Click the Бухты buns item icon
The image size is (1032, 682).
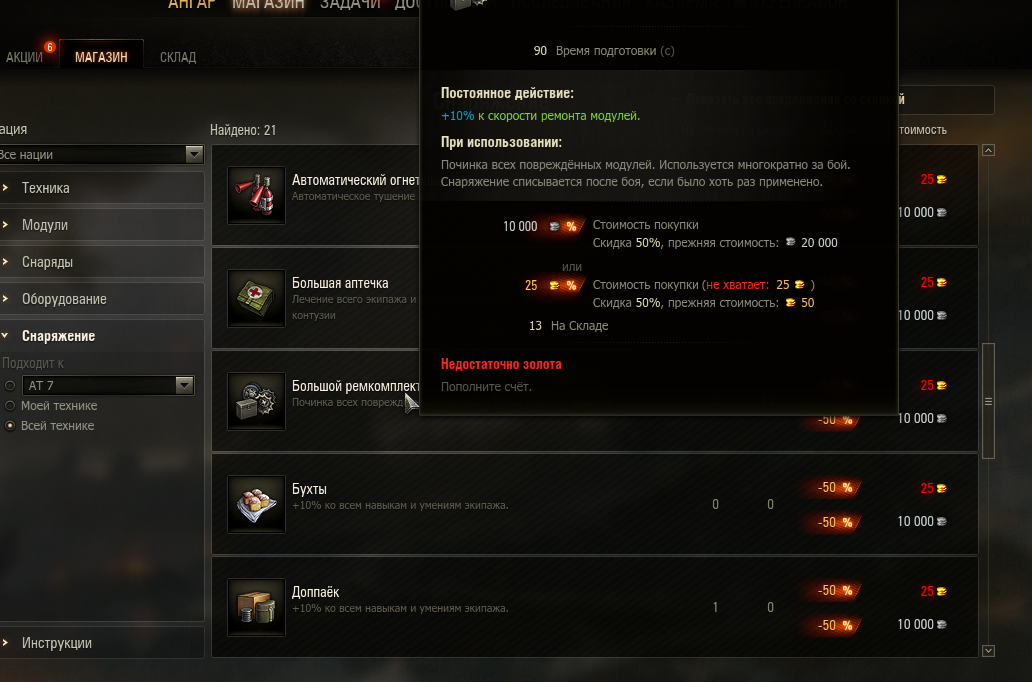pyautogui.click(x=256, y=504)
